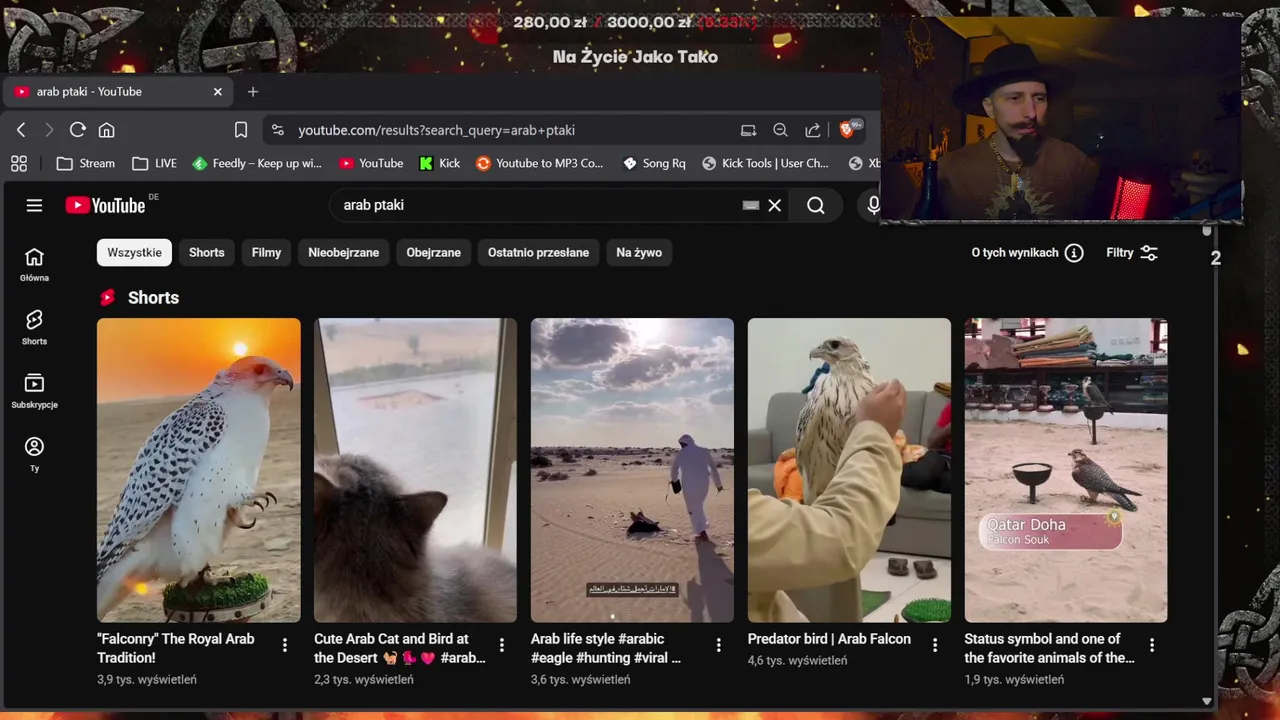Close the arab ptaki YouTube tab

[218, 92]
